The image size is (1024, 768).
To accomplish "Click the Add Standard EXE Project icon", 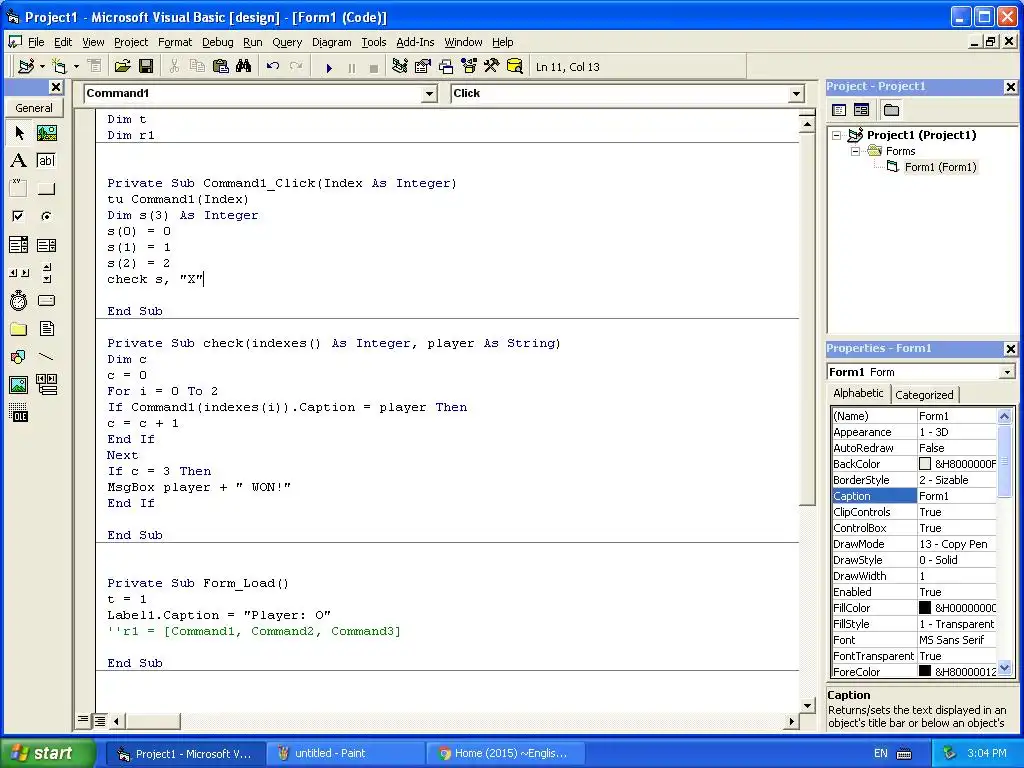I will point(27,67).
